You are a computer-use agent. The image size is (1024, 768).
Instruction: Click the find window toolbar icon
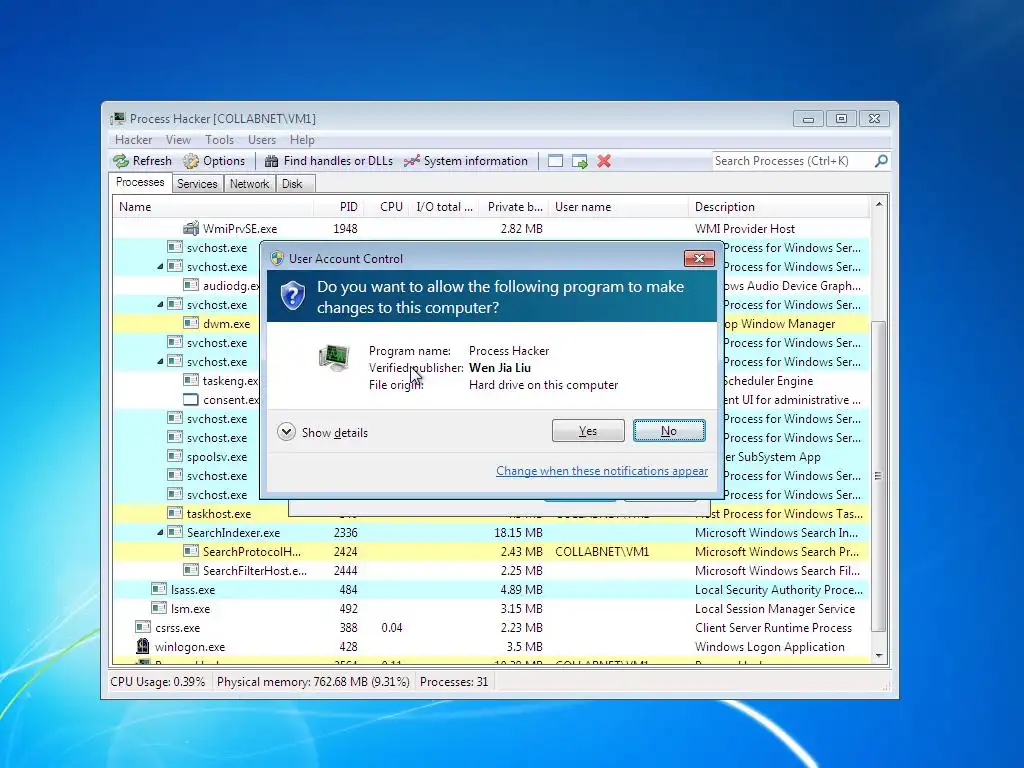pos(555,161)
